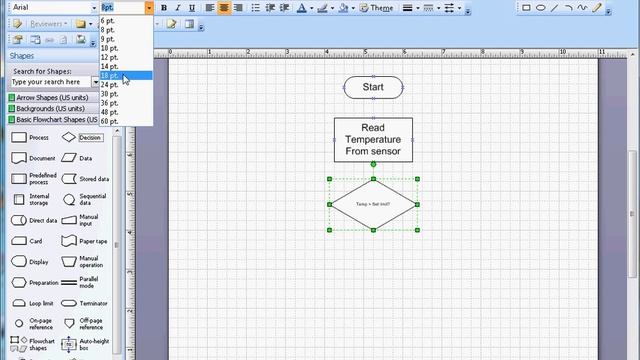Select the Data shape in stencil
The height and width of the screenshot is (360, 640).
[x=77, y=158]
